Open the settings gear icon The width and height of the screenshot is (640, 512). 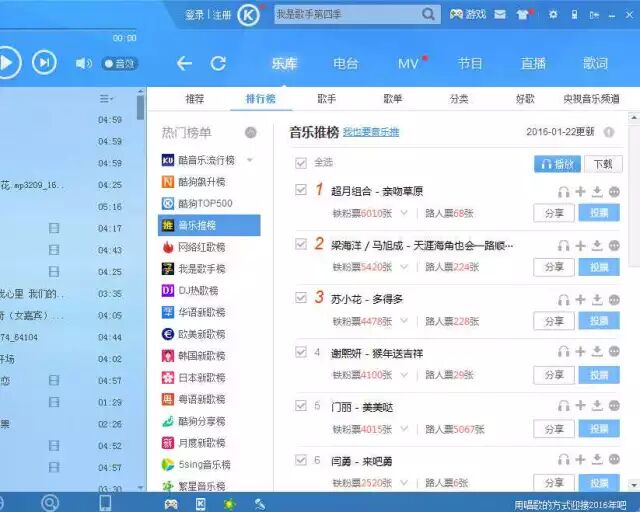point(553,15)
